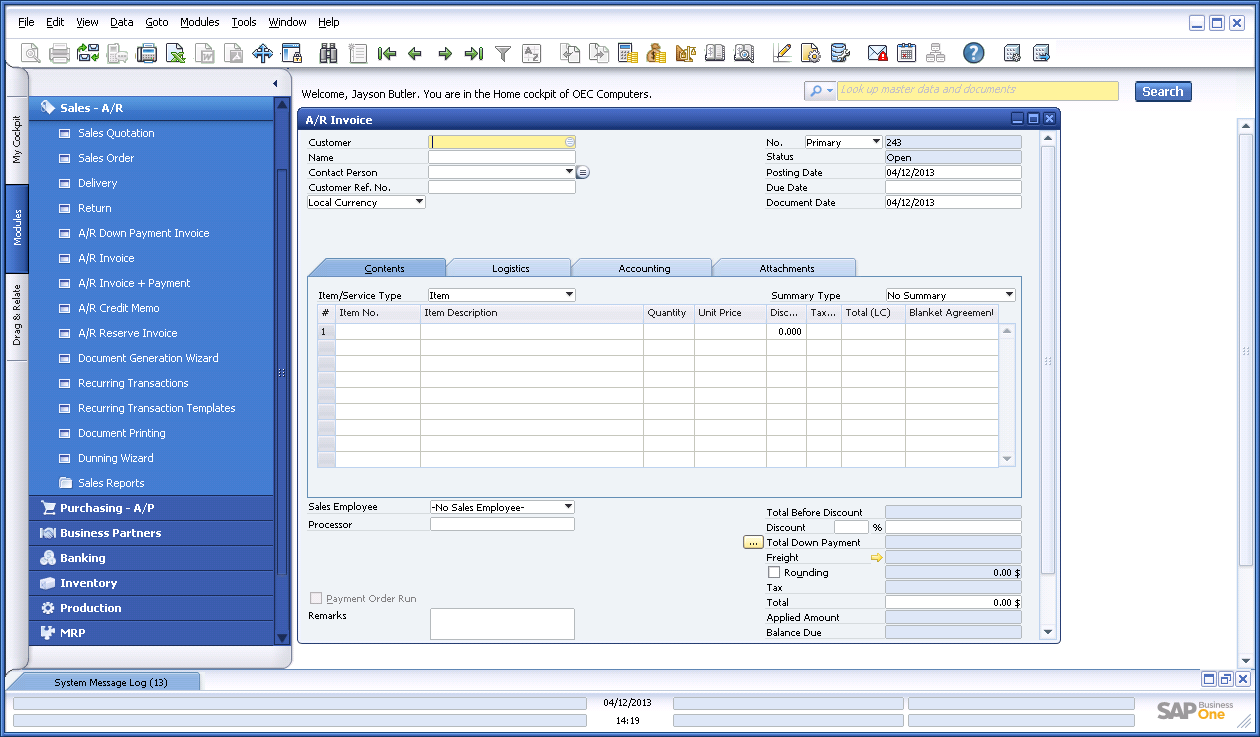Switch to the Logistics tab
The image size is (1260, 737).
[x=509, y=267]
